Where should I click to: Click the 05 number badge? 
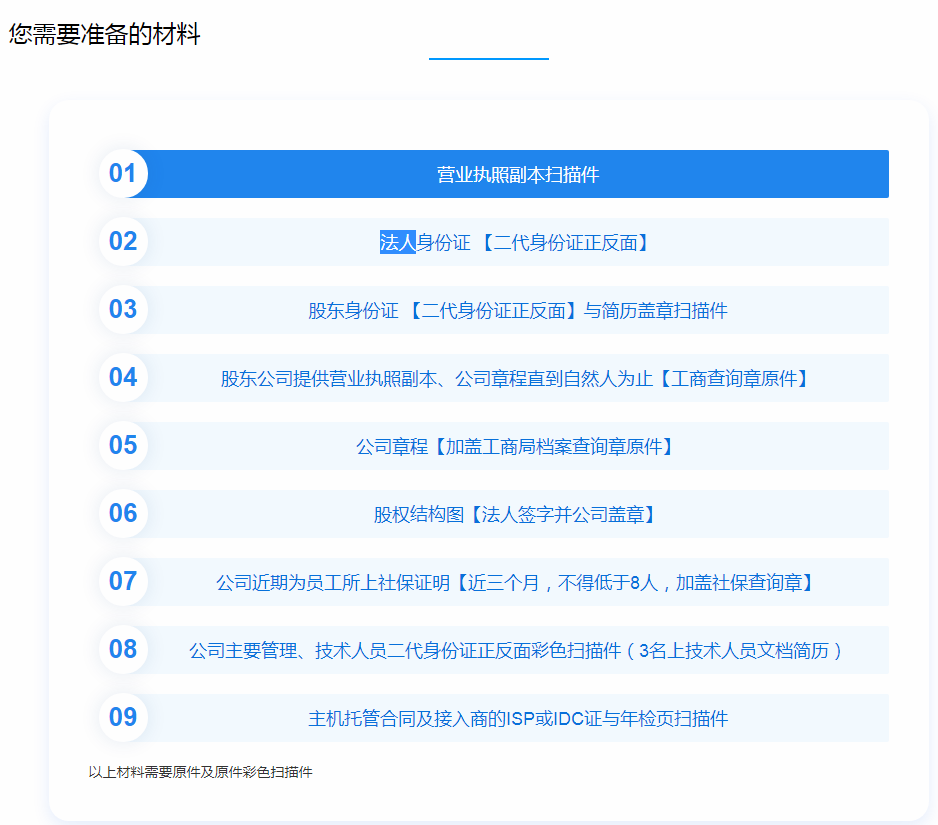[x=123, y=446]
